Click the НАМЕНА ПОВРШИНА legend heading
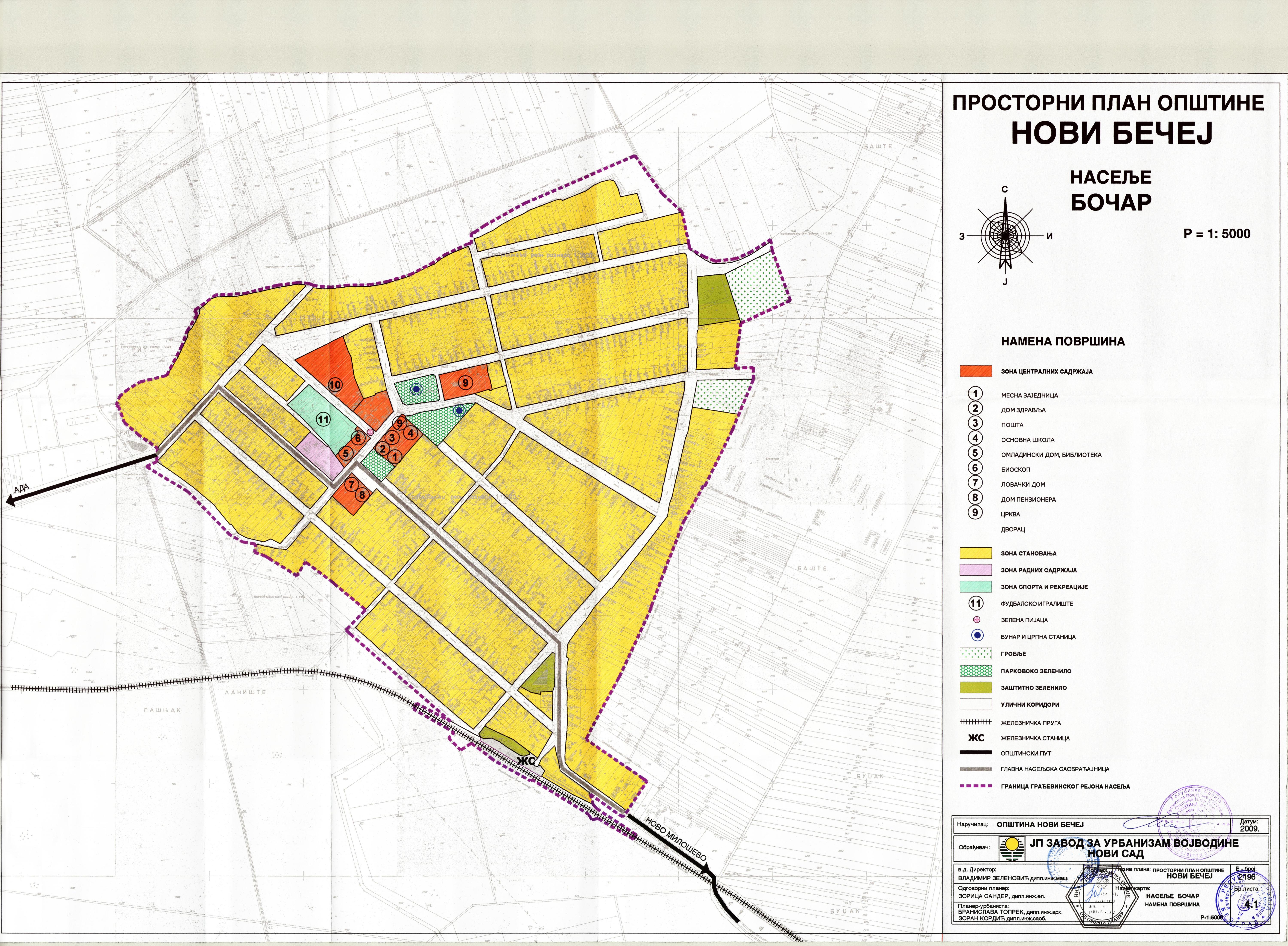The width and height of the screenshot is (1288, 946). [x=1063, y=341]
